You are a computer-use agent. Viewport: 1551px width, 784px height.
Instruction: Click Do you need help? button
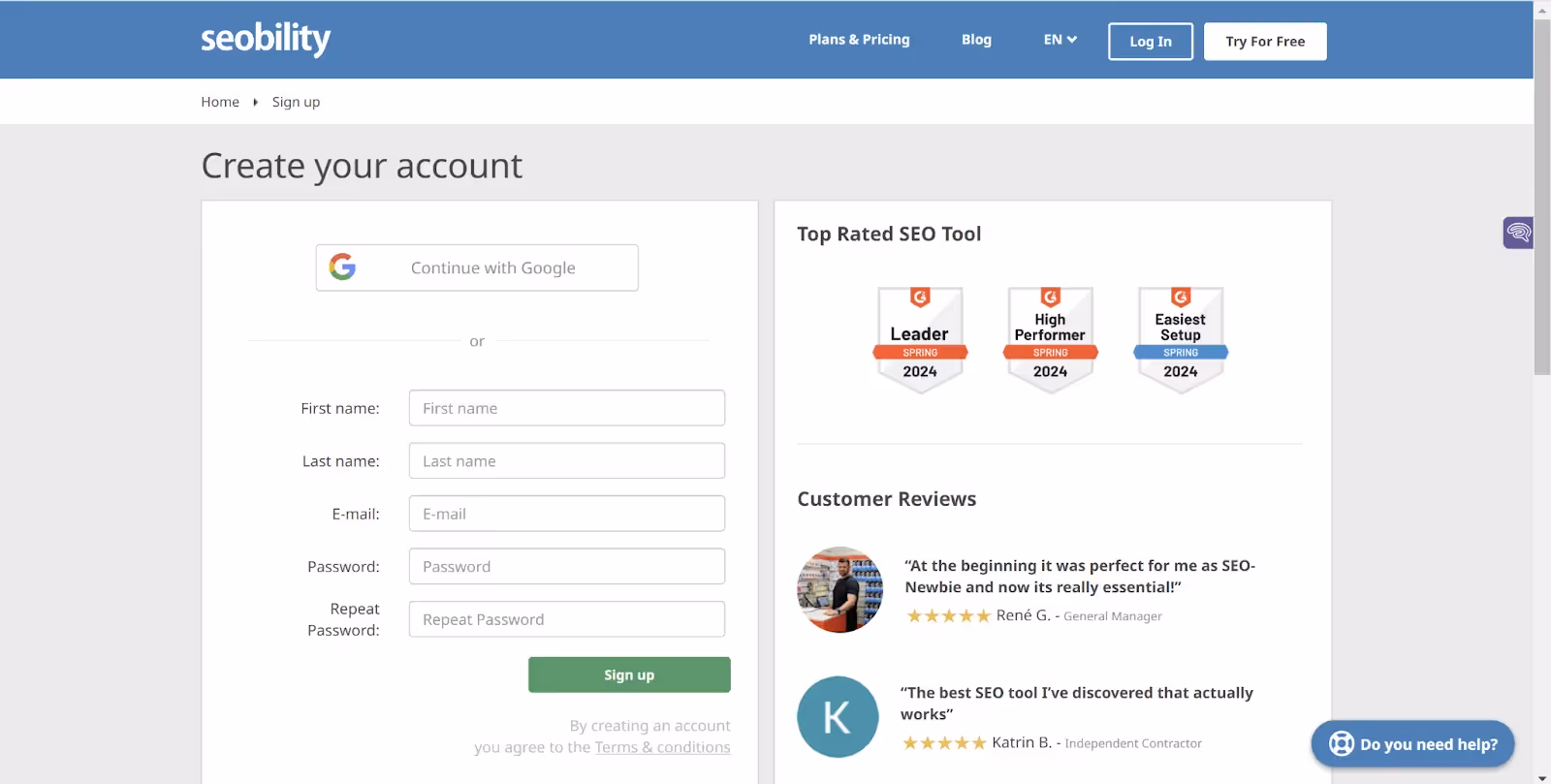point(1412,744)
